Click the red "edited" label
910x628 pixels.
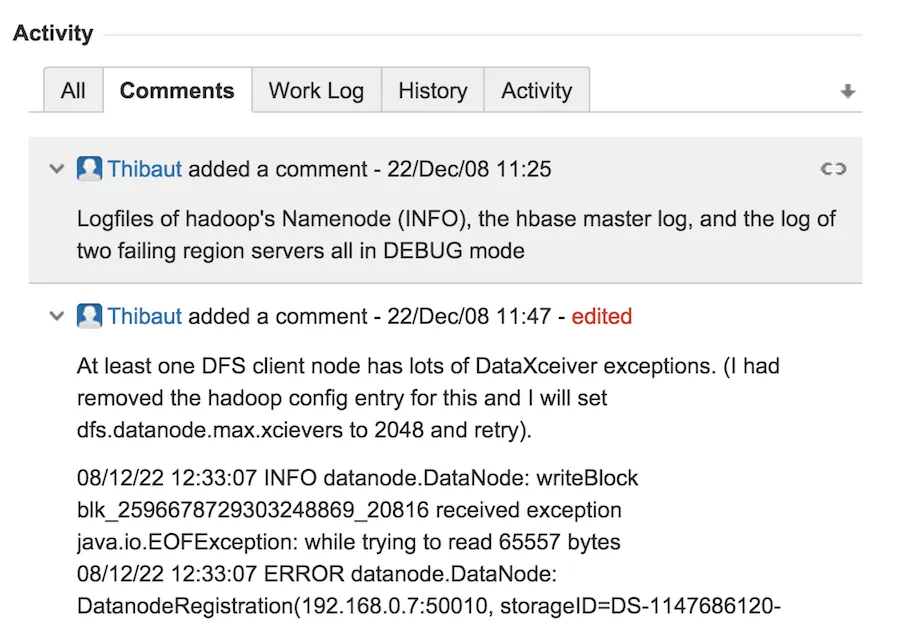coord(601,316)
